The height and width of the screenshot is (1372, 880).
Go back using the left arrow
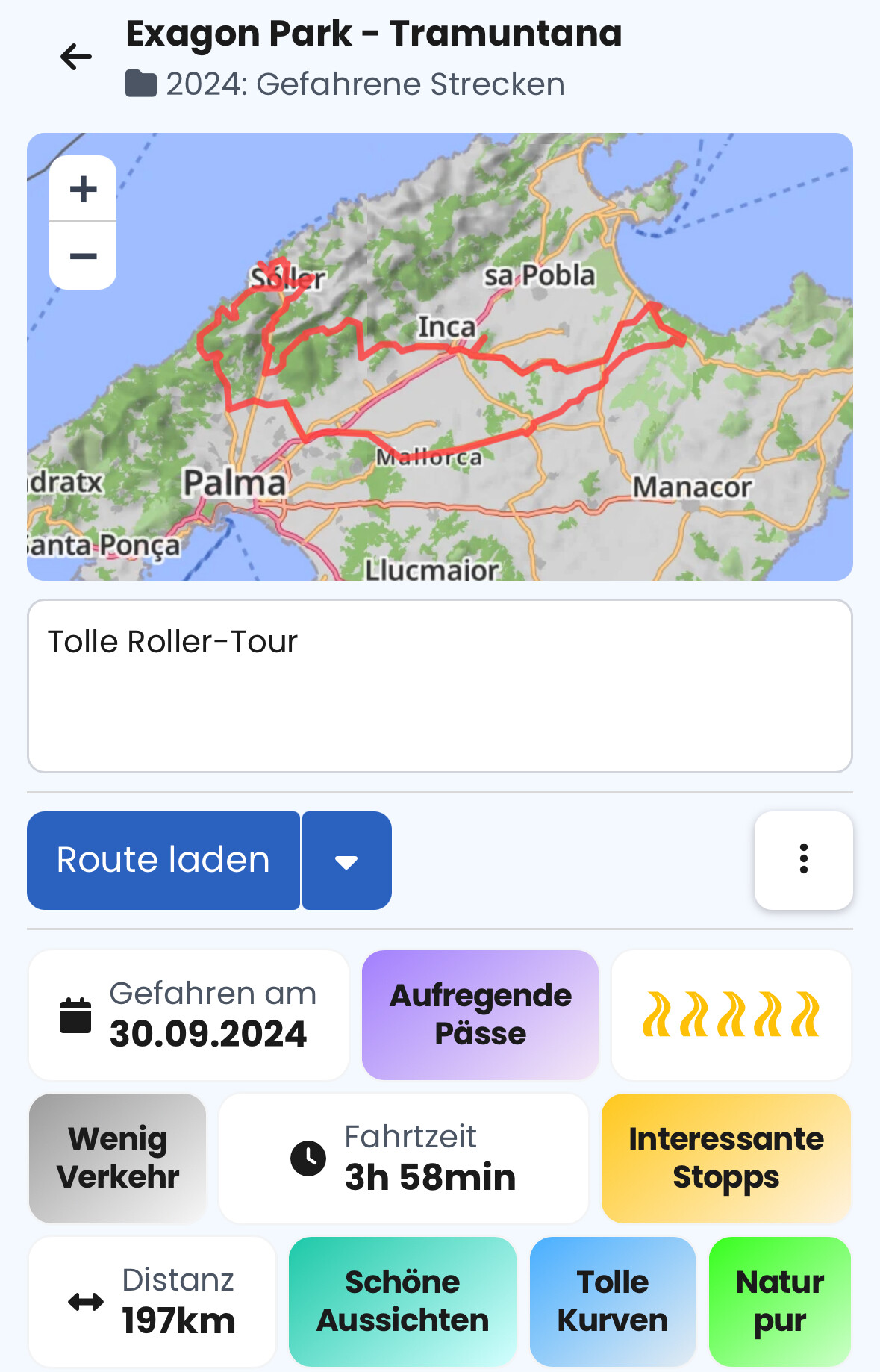click(x=76, y=57)
